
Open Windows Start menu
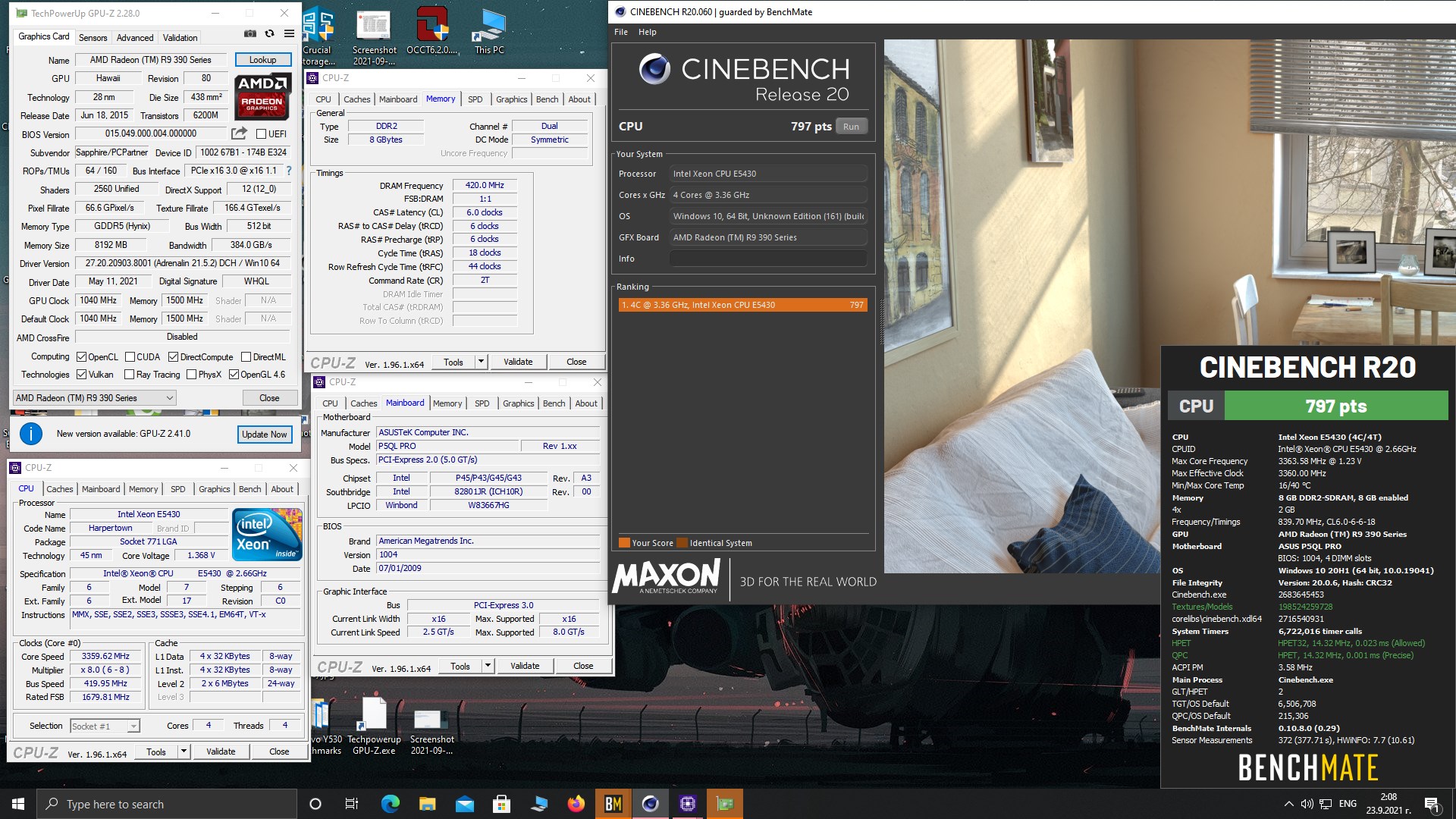[x=18, y=804]
